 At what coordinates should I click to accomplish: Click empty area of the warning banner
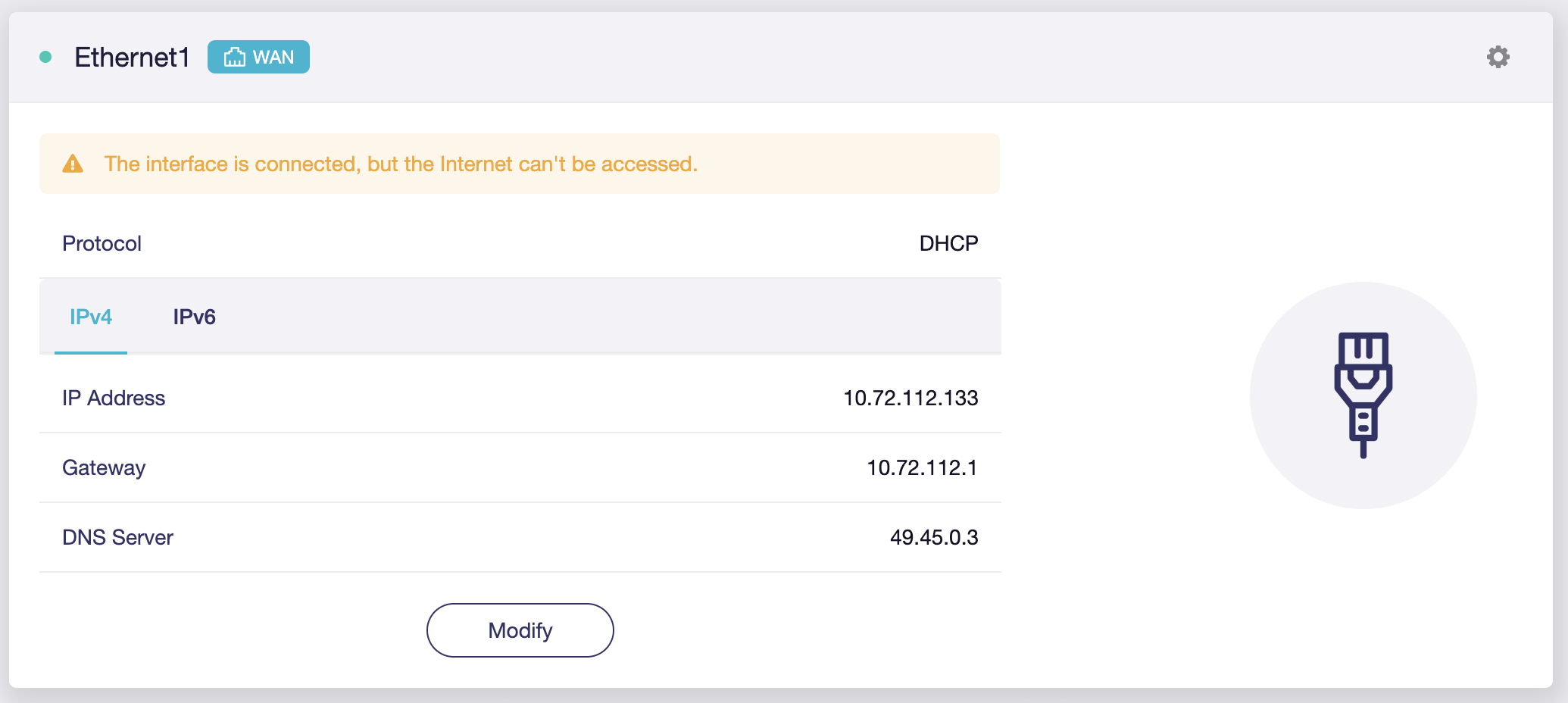[848, 164]
